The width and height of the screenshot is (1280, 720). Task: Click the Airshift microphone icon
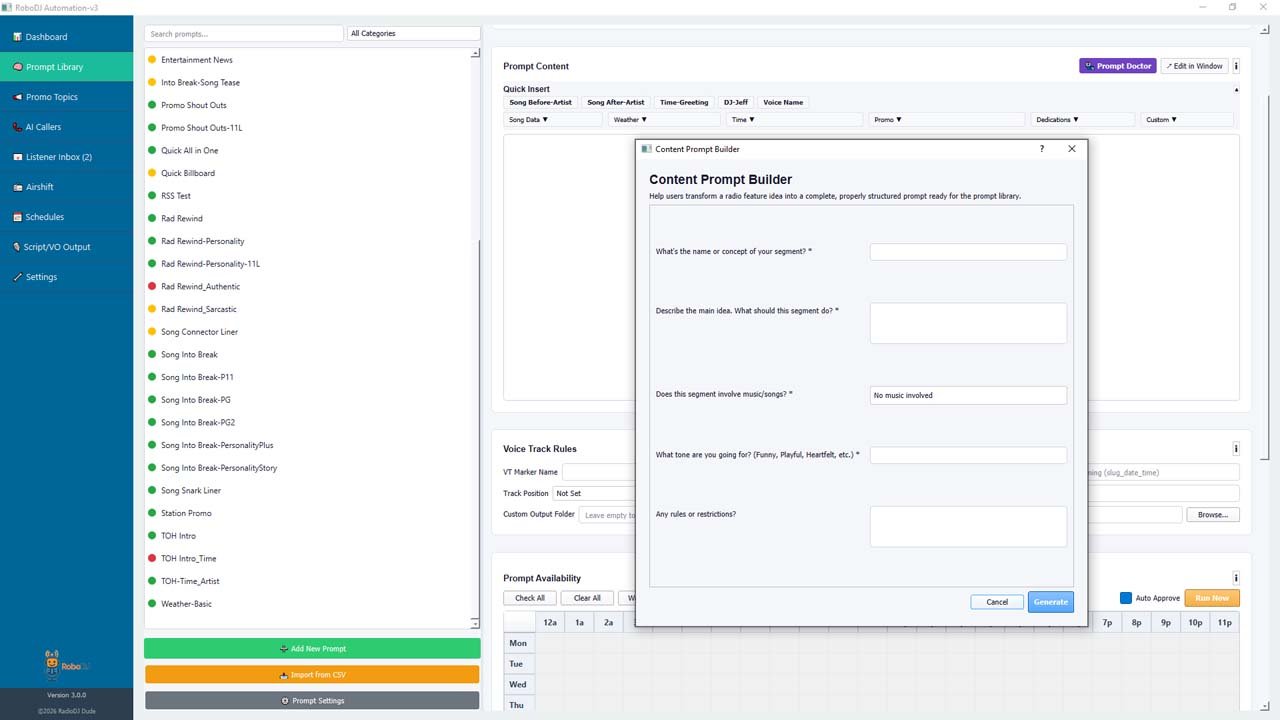click(17, 187)
